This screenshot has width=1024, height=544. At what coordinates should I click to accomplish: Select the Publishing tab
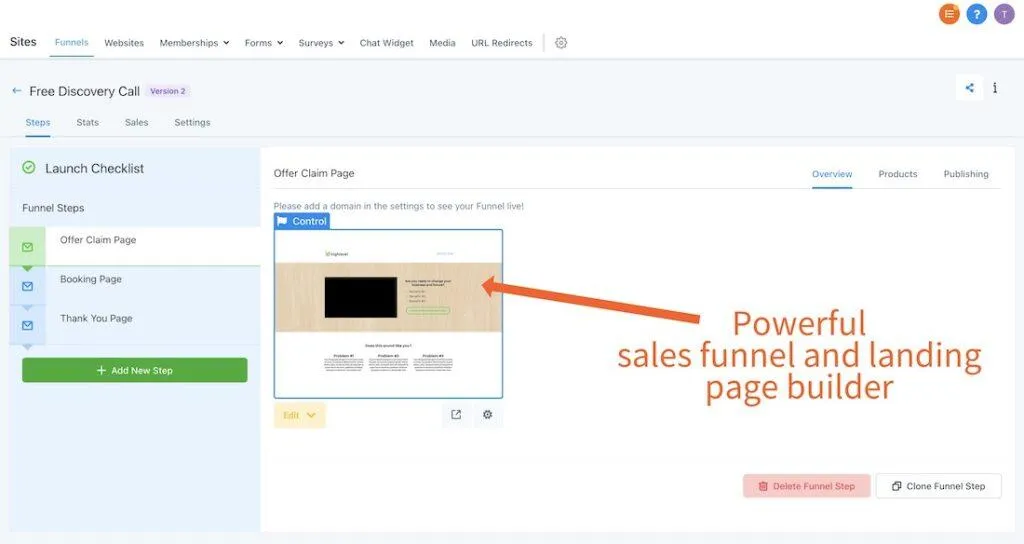[966, 174]
